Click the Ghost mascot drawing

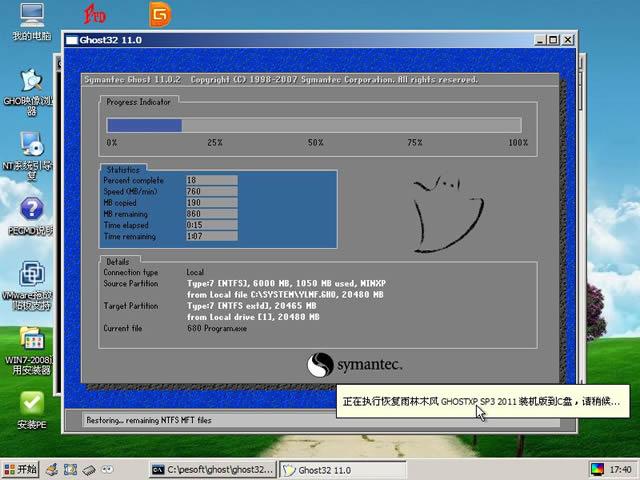(x=448, y=214)
